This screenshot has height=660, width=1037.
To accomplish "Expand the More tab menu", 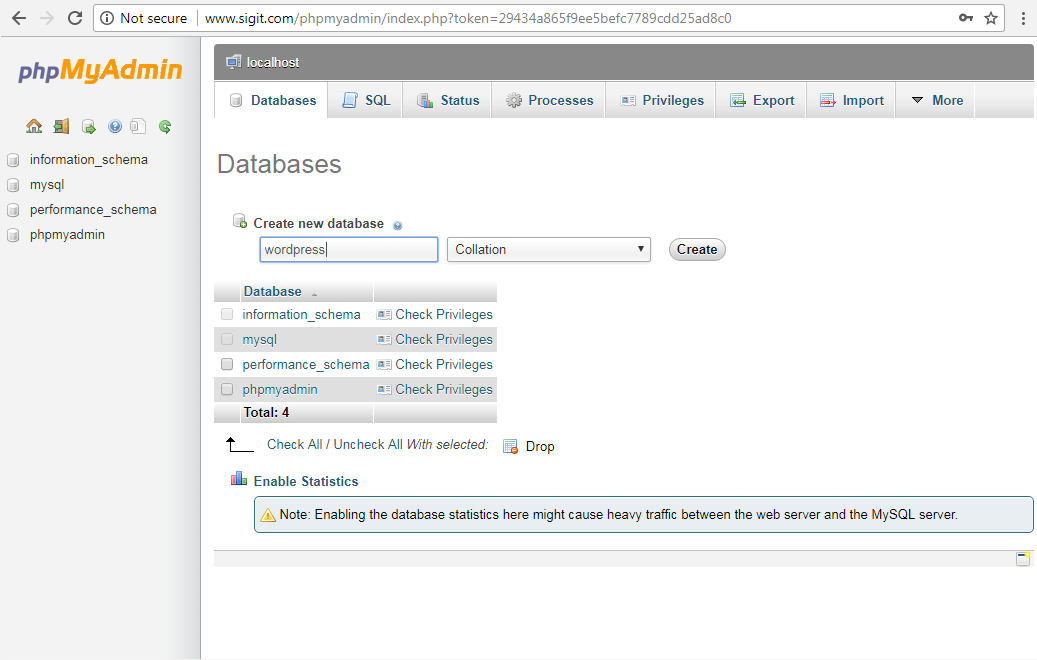I will pyautogui.click(x=937, y=101).
